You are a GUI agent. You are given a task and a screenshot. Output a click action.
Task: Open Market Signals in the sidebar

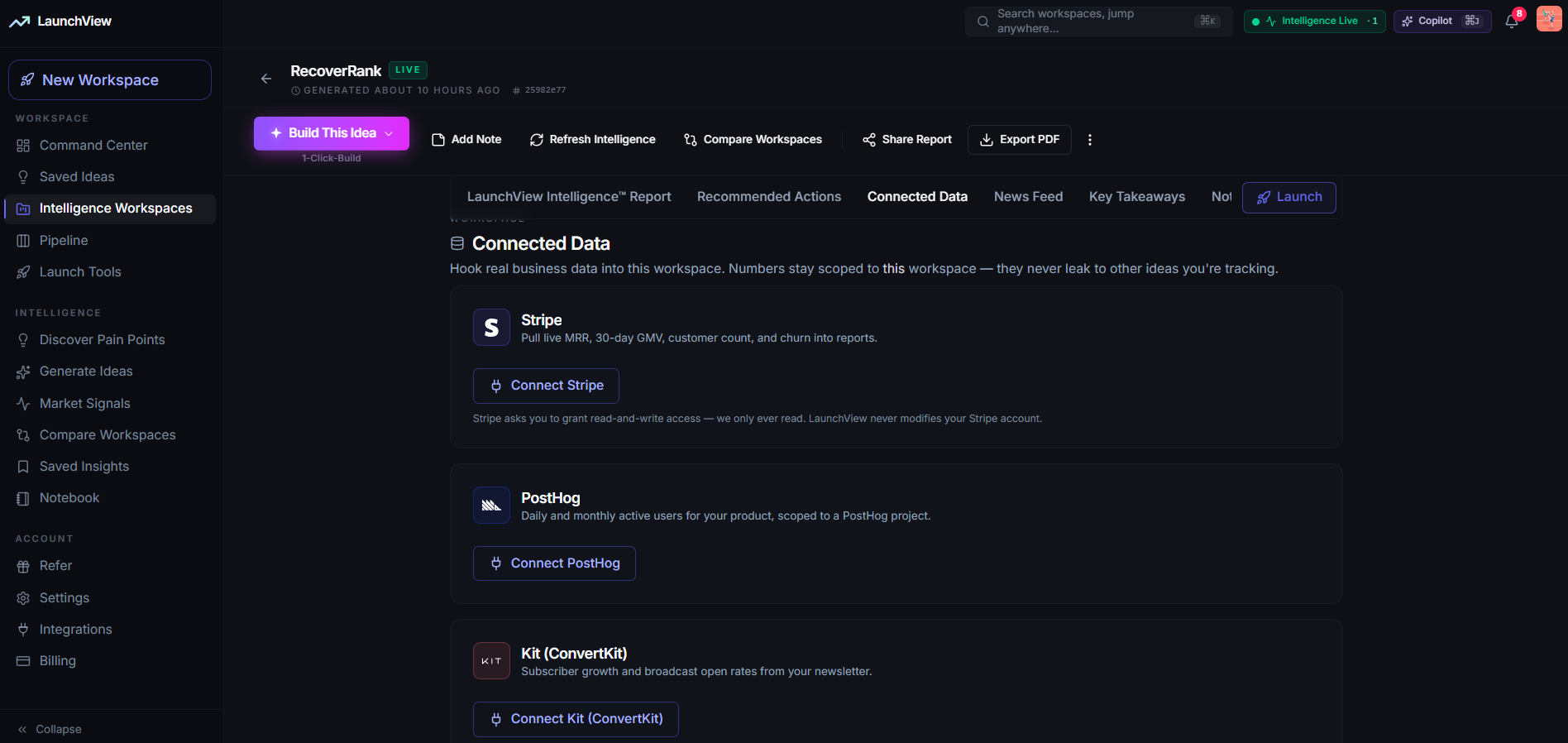[x=110, y=404]
